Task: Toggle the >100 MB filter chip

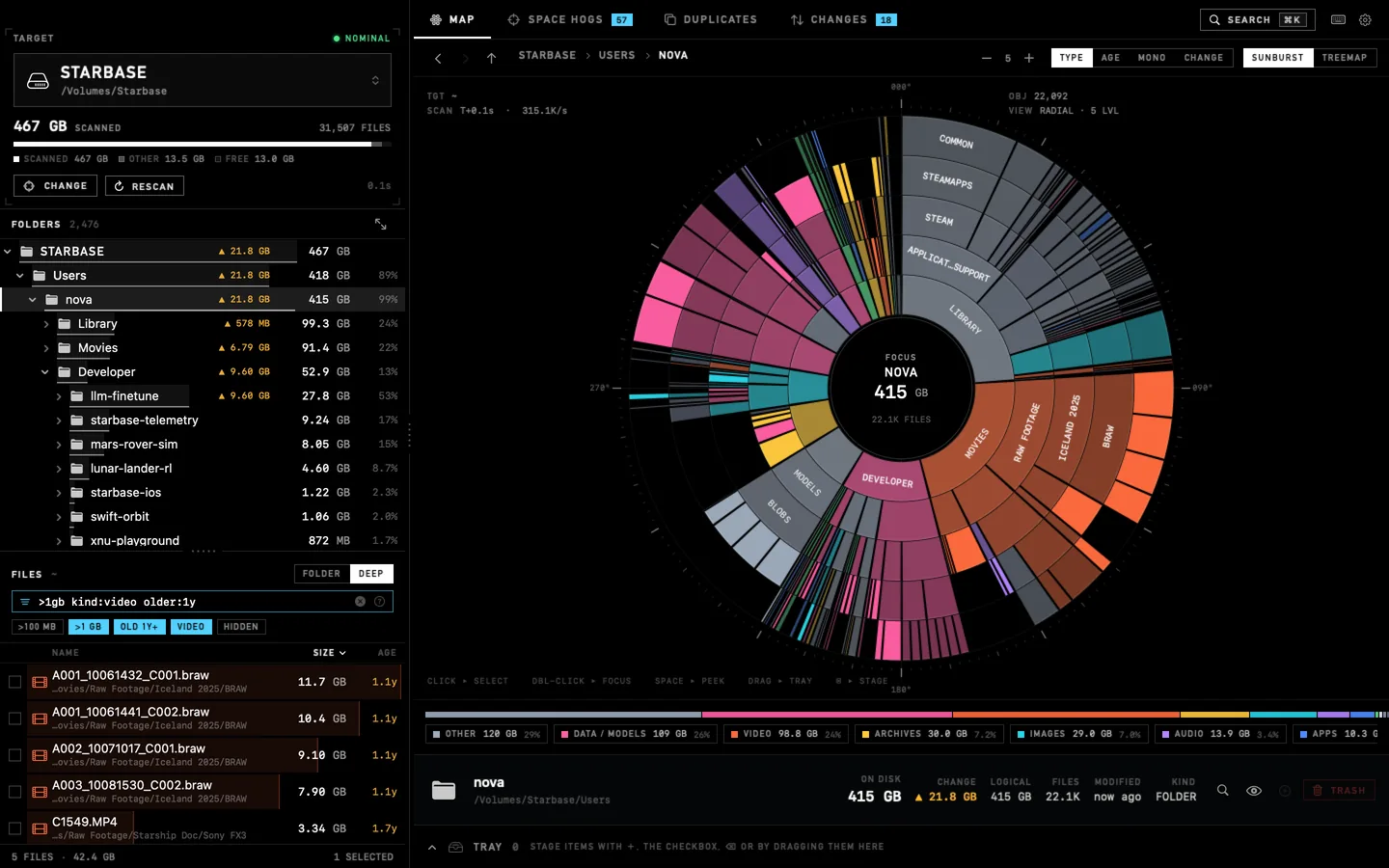Action: [x=38, y=627]
